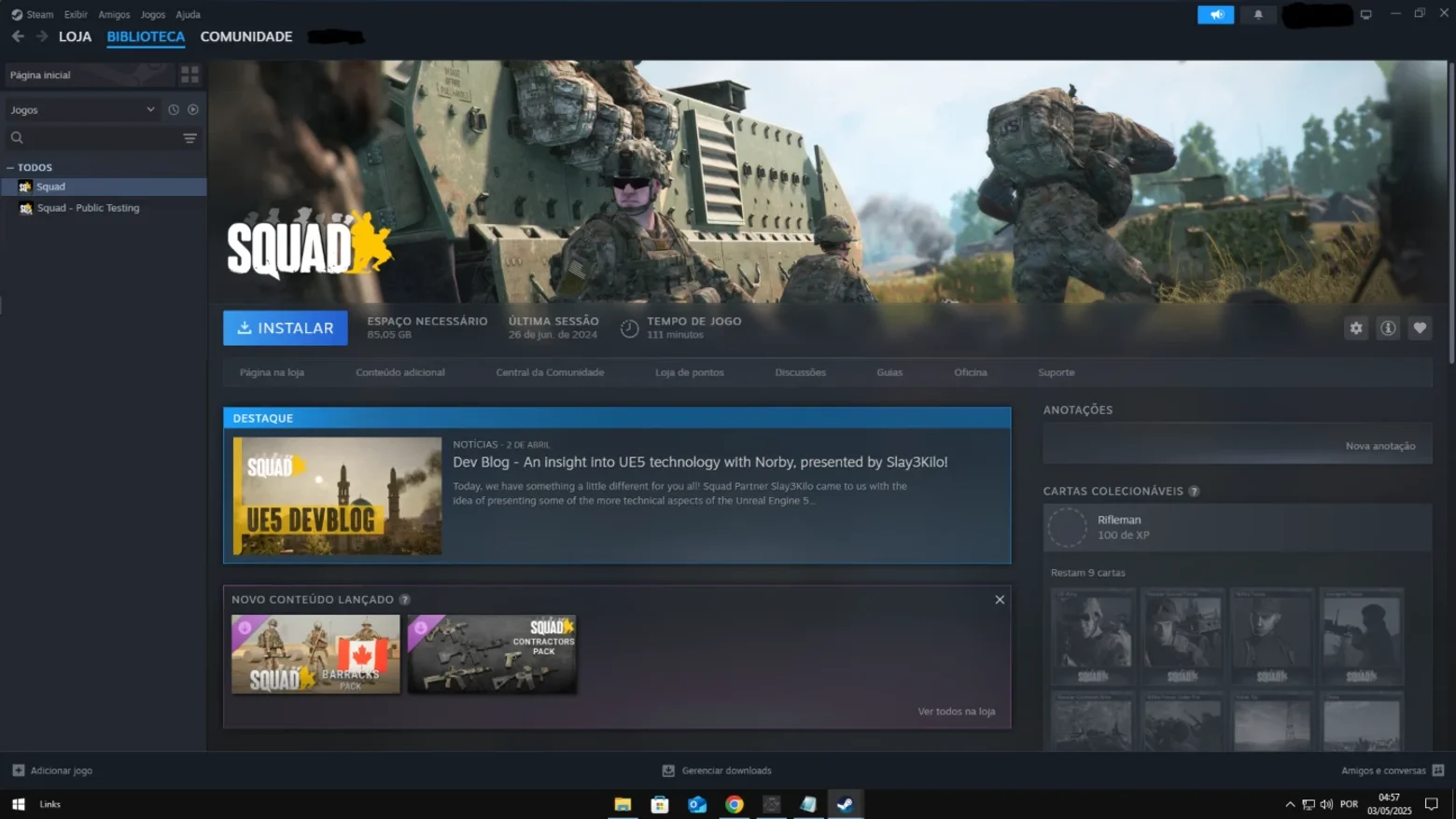Open game settings gear icon

point(1355,328)
